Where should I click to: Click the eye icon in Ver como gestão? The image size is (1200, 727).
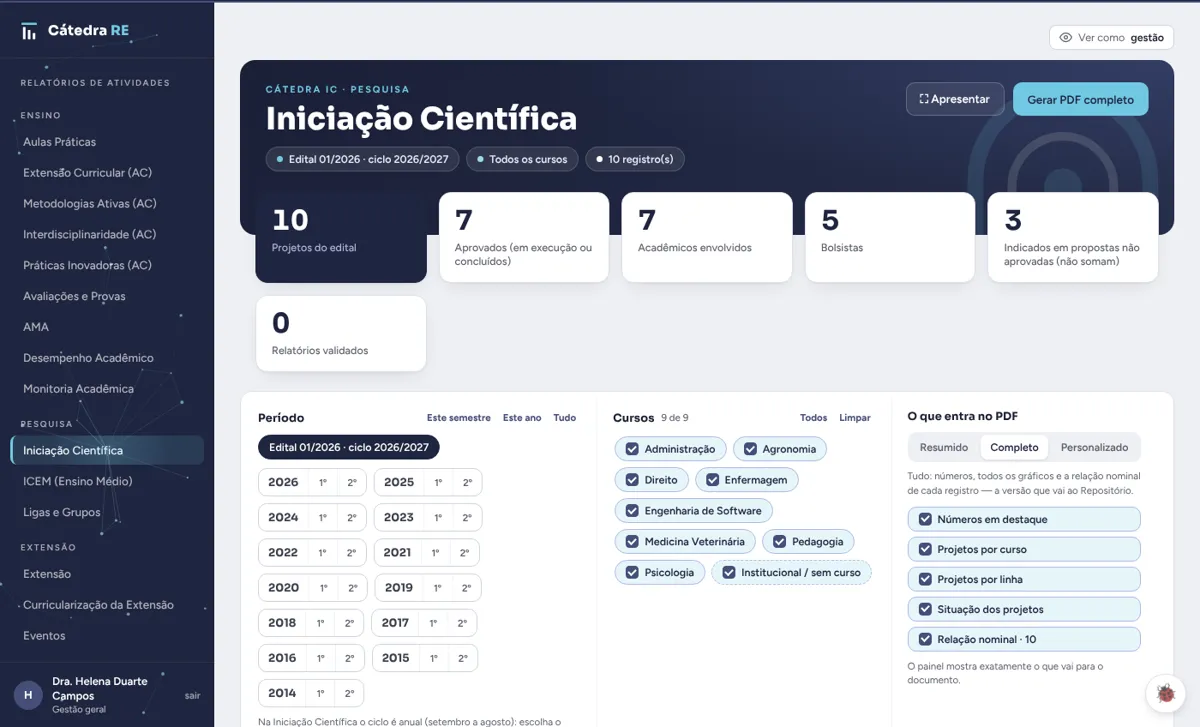point(1066,37)
